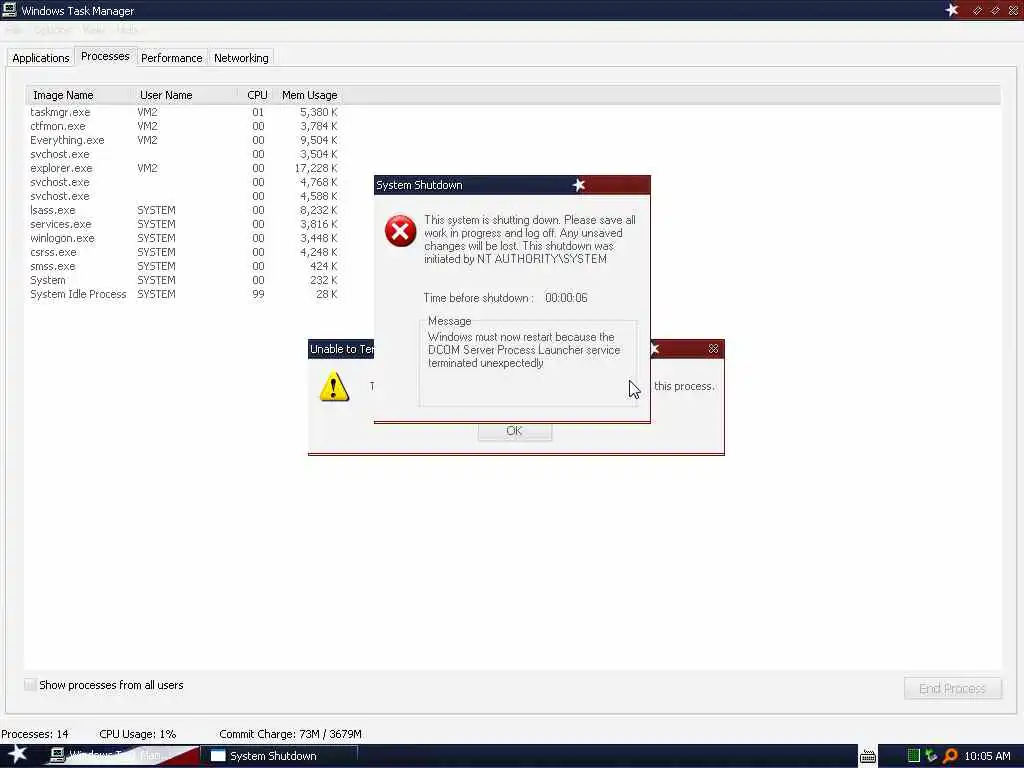Select svchost.exe using 4,588 K

click(184, 196)
